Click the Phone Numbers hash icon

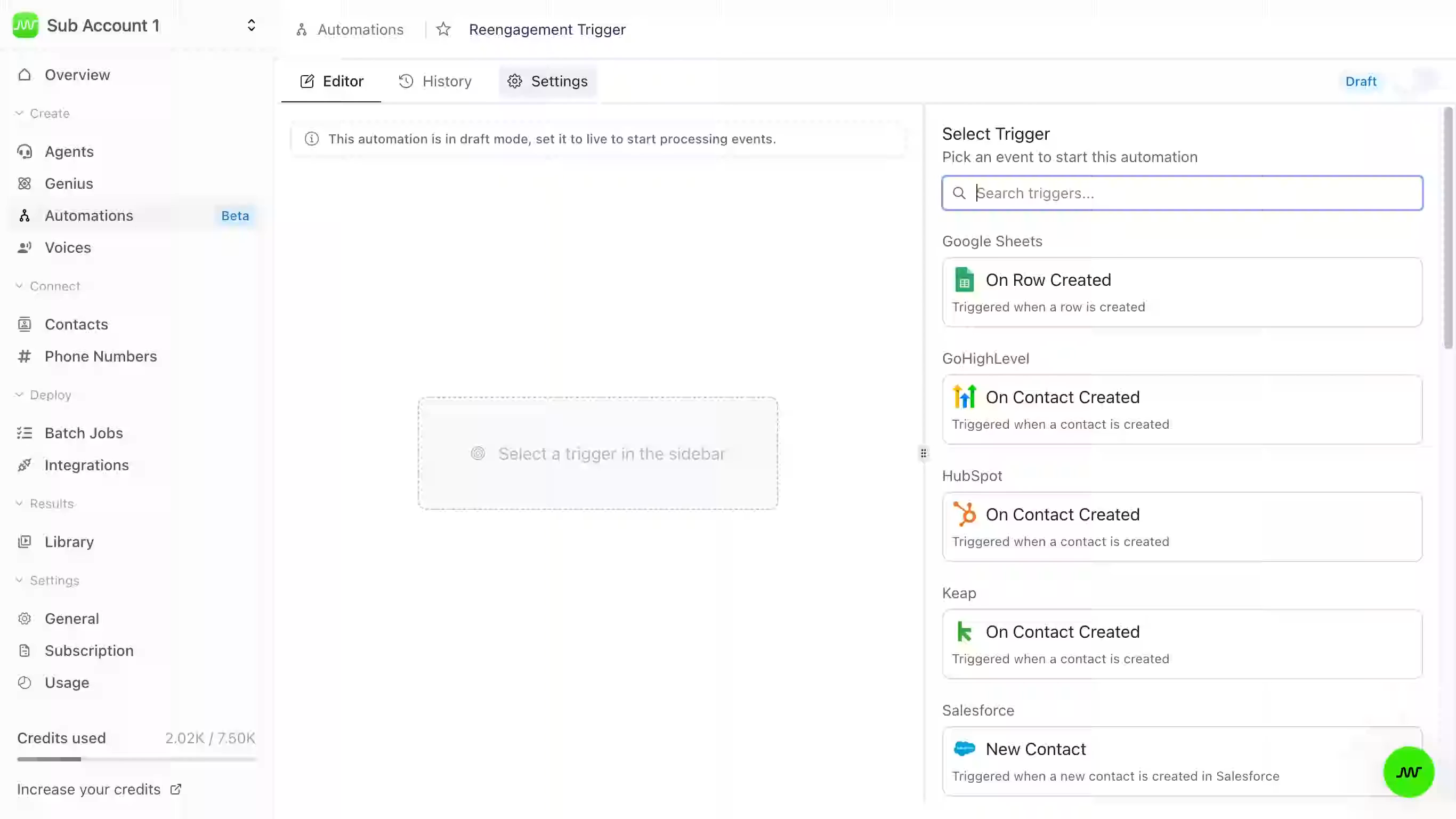[25, 356]
